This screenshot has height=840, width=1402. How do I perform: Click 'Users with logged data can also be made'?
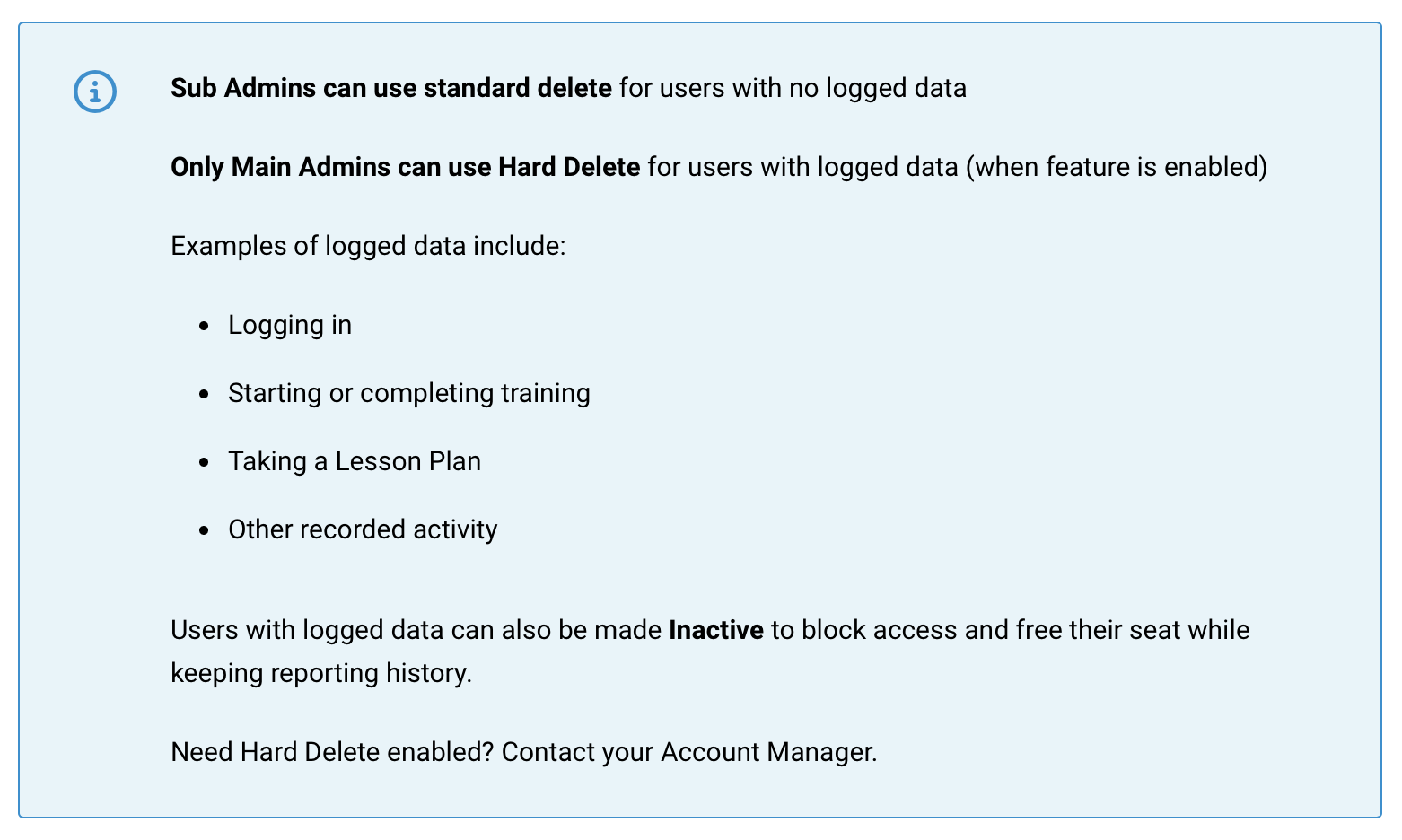[x=416, y=630]
